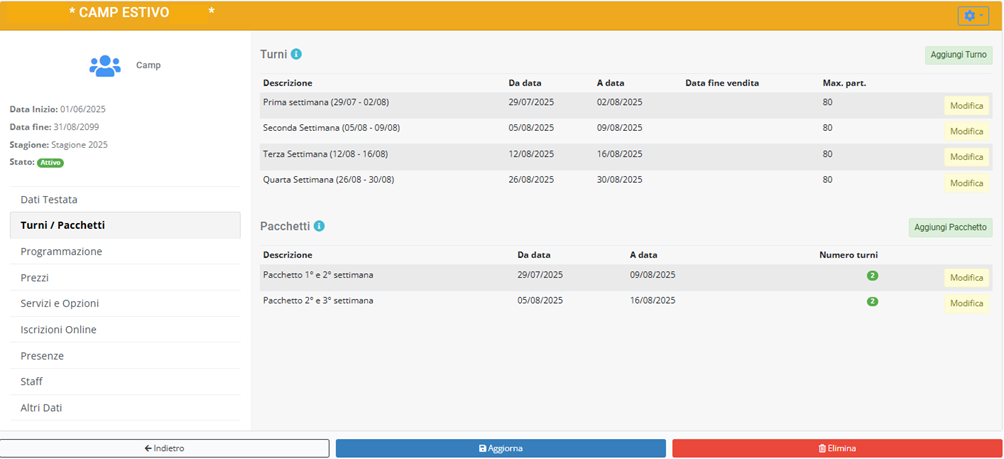Click the green badge for Pacchetto 1° e 2° settimana
Screen dimensions: 1004x459
872,275
